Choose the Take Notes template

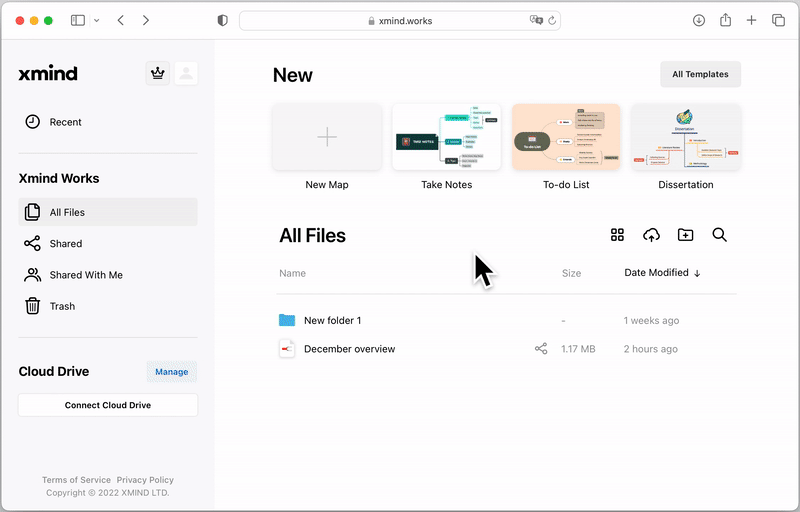[446, 137]
